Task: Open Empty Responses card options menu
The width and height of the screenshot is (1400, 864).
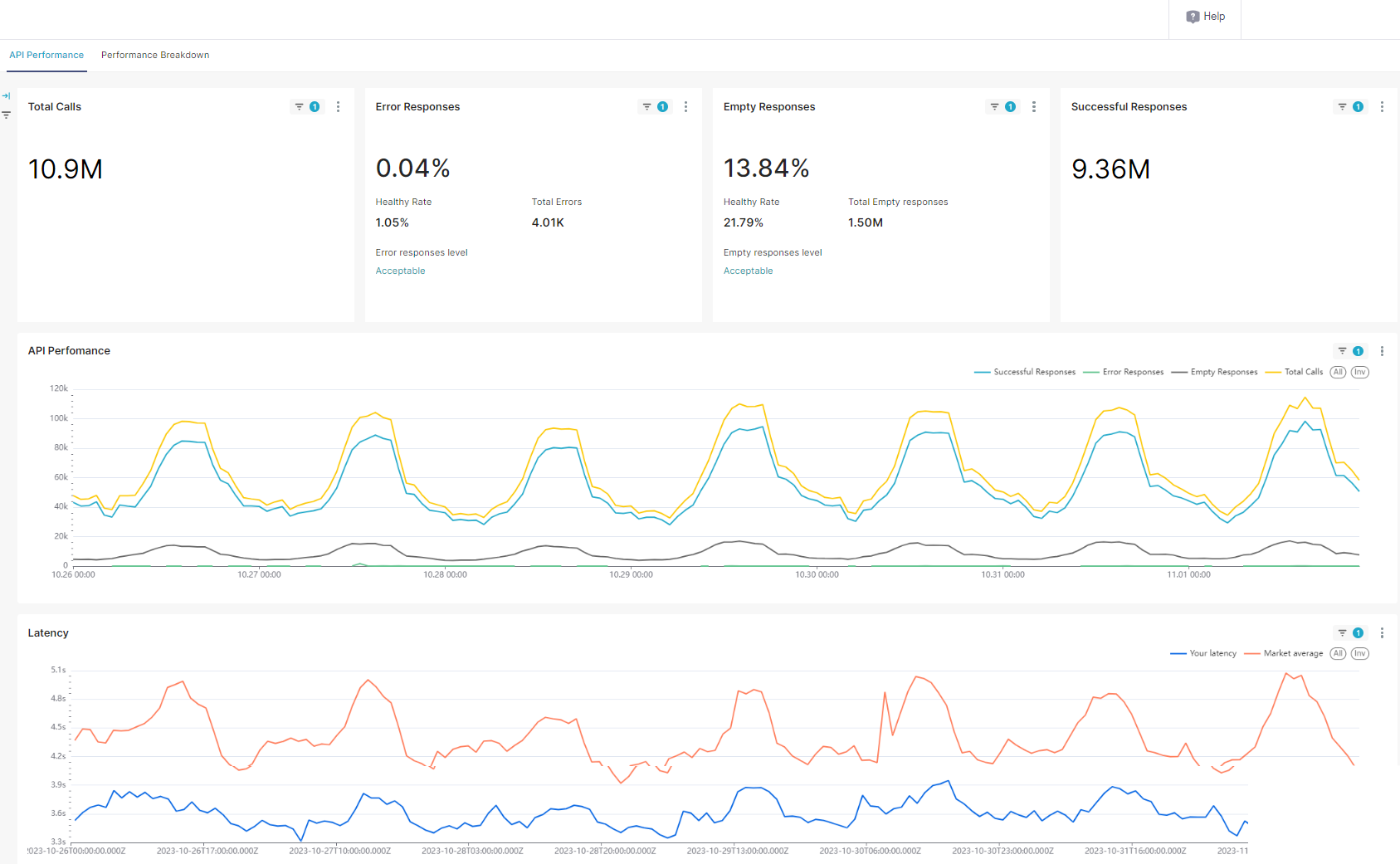Action: (1033, 107)
